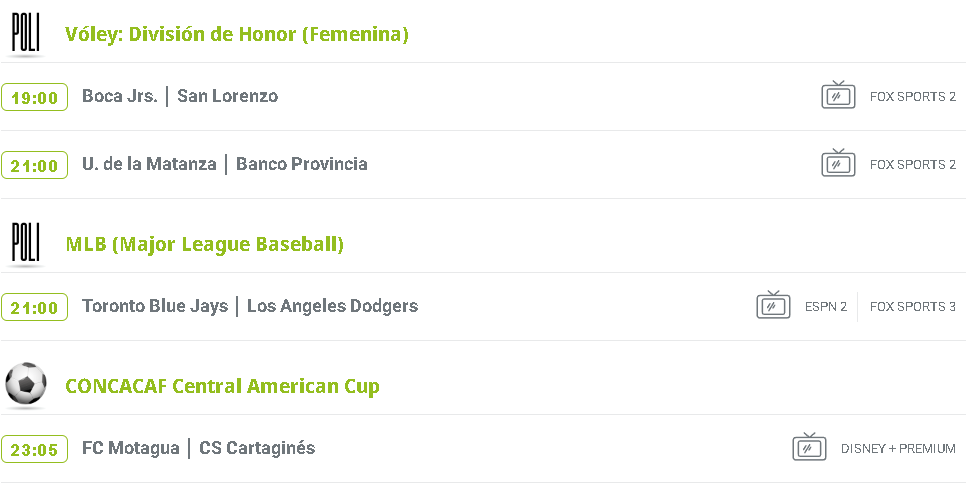Open CONCACAF Central American Cup heading
969x493 pixels.
click(x=222, y=386)
